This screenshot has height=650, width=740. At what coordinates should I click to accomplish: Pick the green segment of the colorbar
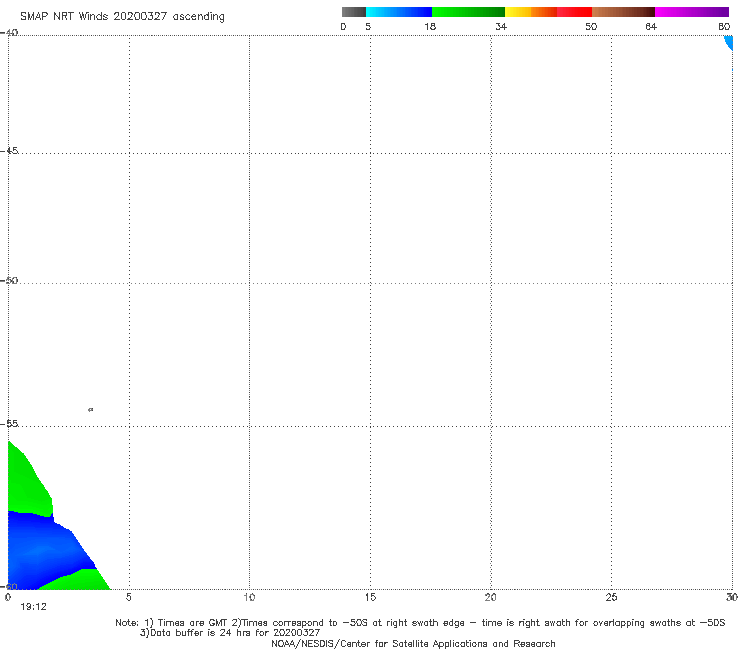click(468, 12)
